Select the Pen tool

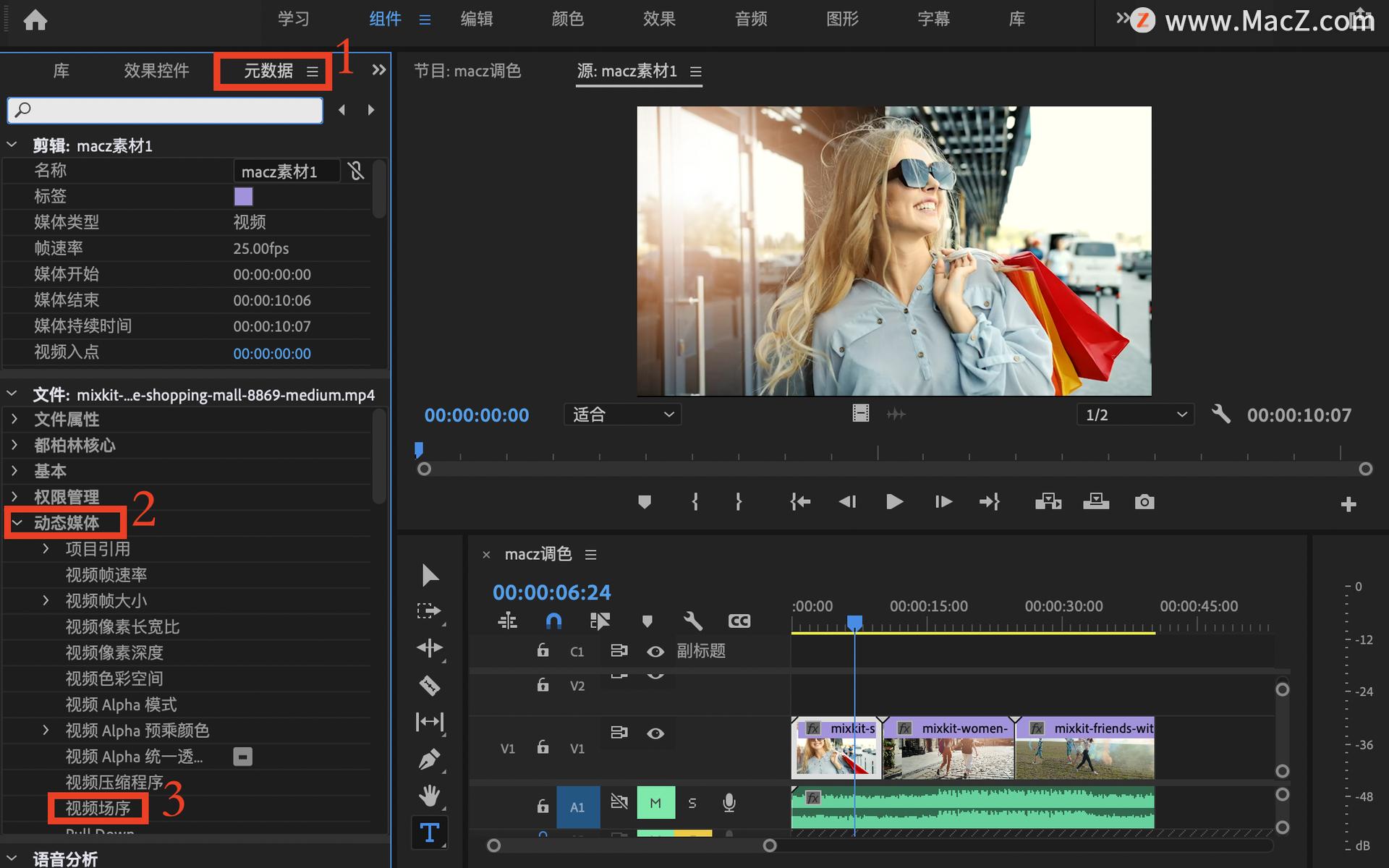(x=430, y=758)
